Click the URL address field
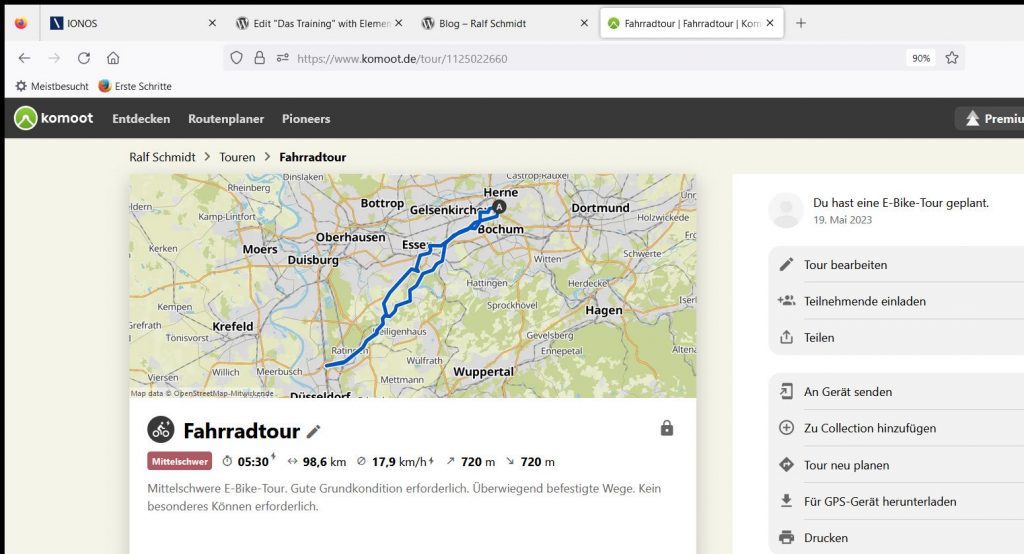1024x554 pixels. click(590, 58)
